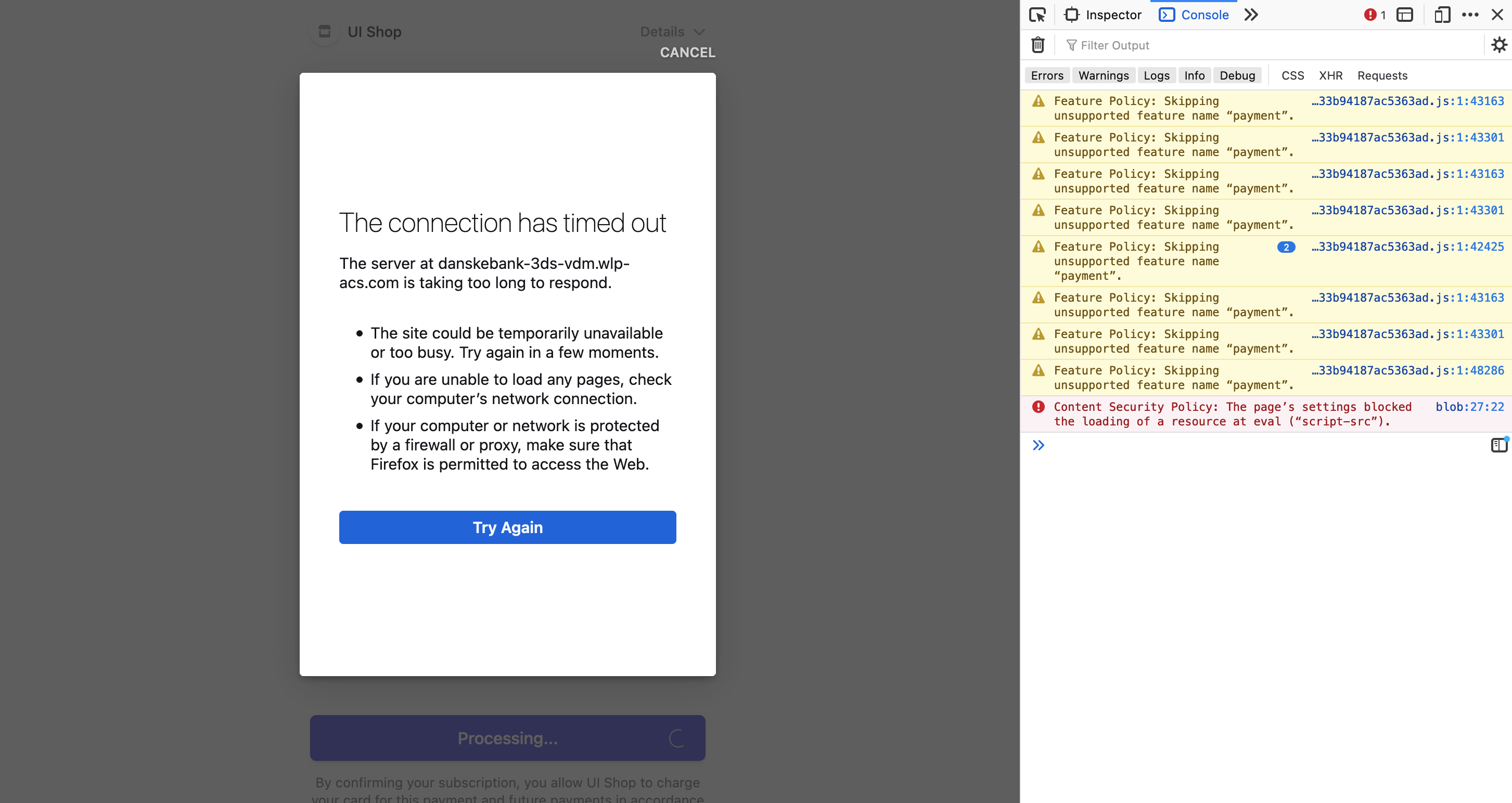Screen dimensions: 1512x803
Task: Show more devtools tabs chevron
Action: coord(1251,15)
